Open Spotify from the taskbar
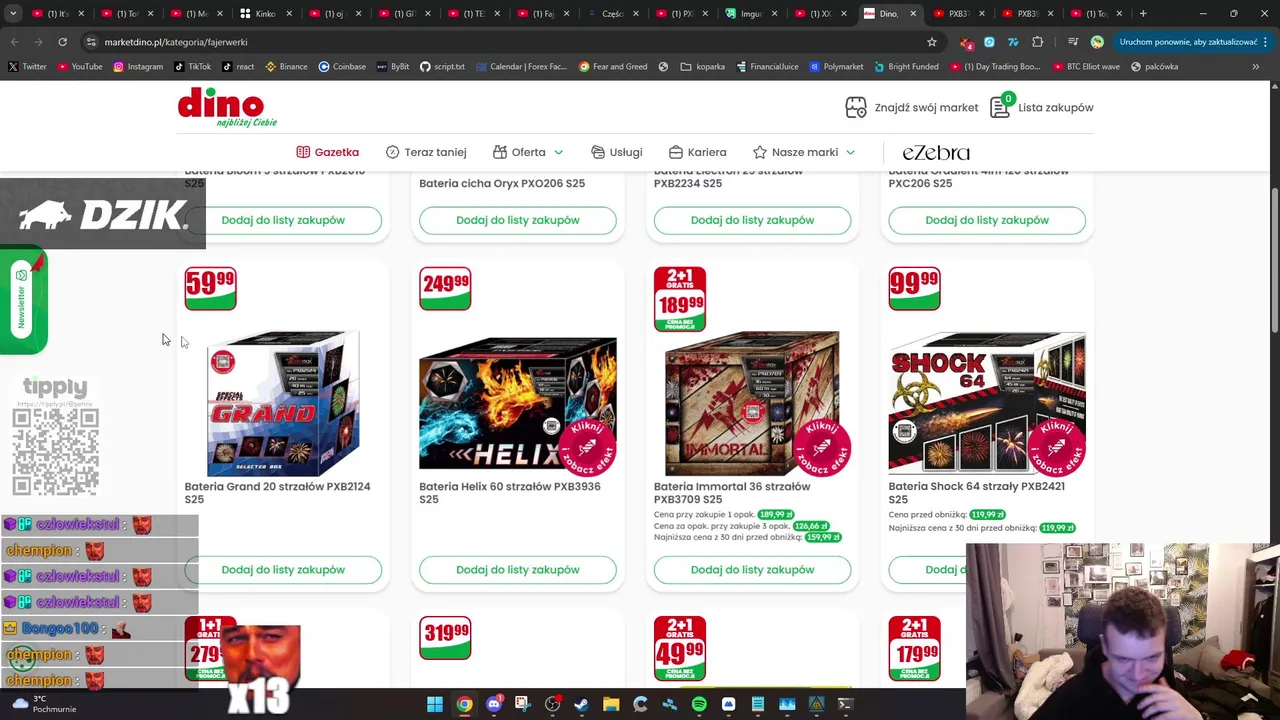 [699, 704]
